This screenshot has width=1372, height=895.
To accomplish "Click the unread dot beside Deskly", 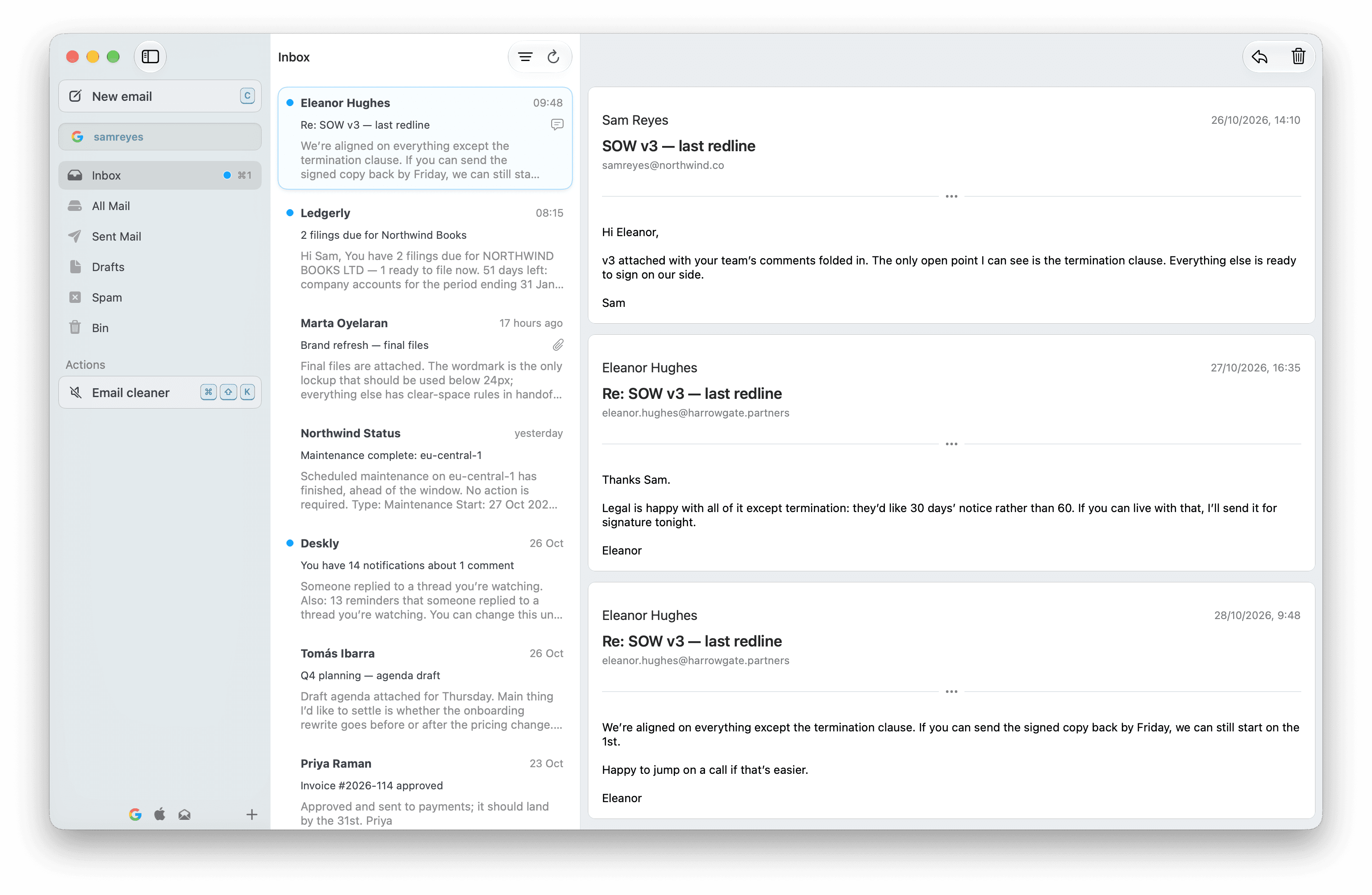I will (290, 543).
